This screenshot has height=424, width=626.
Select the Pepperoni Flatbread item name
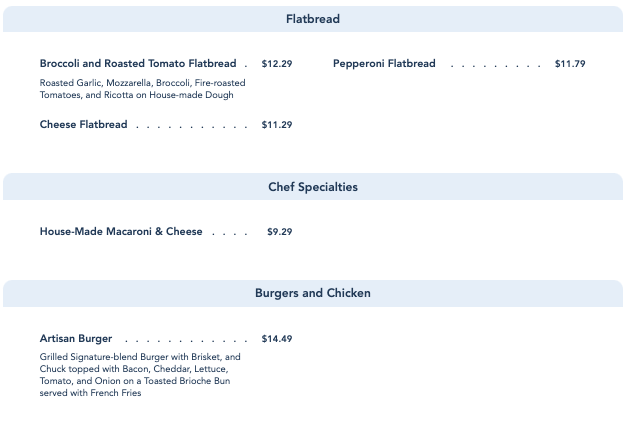point(384,64)
